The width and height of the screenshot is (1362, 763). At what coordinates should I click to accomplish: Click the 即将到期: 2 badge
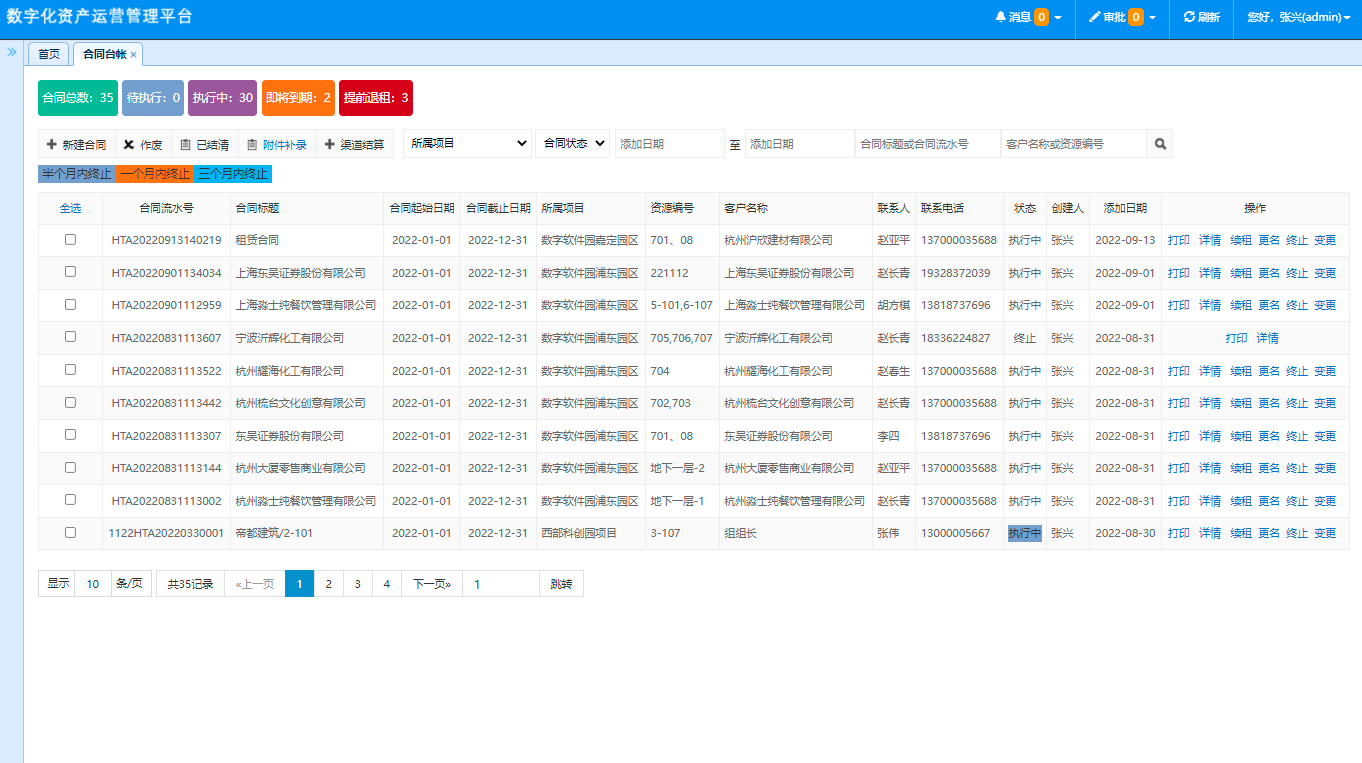pyautogui.click(x=298, y=98)
